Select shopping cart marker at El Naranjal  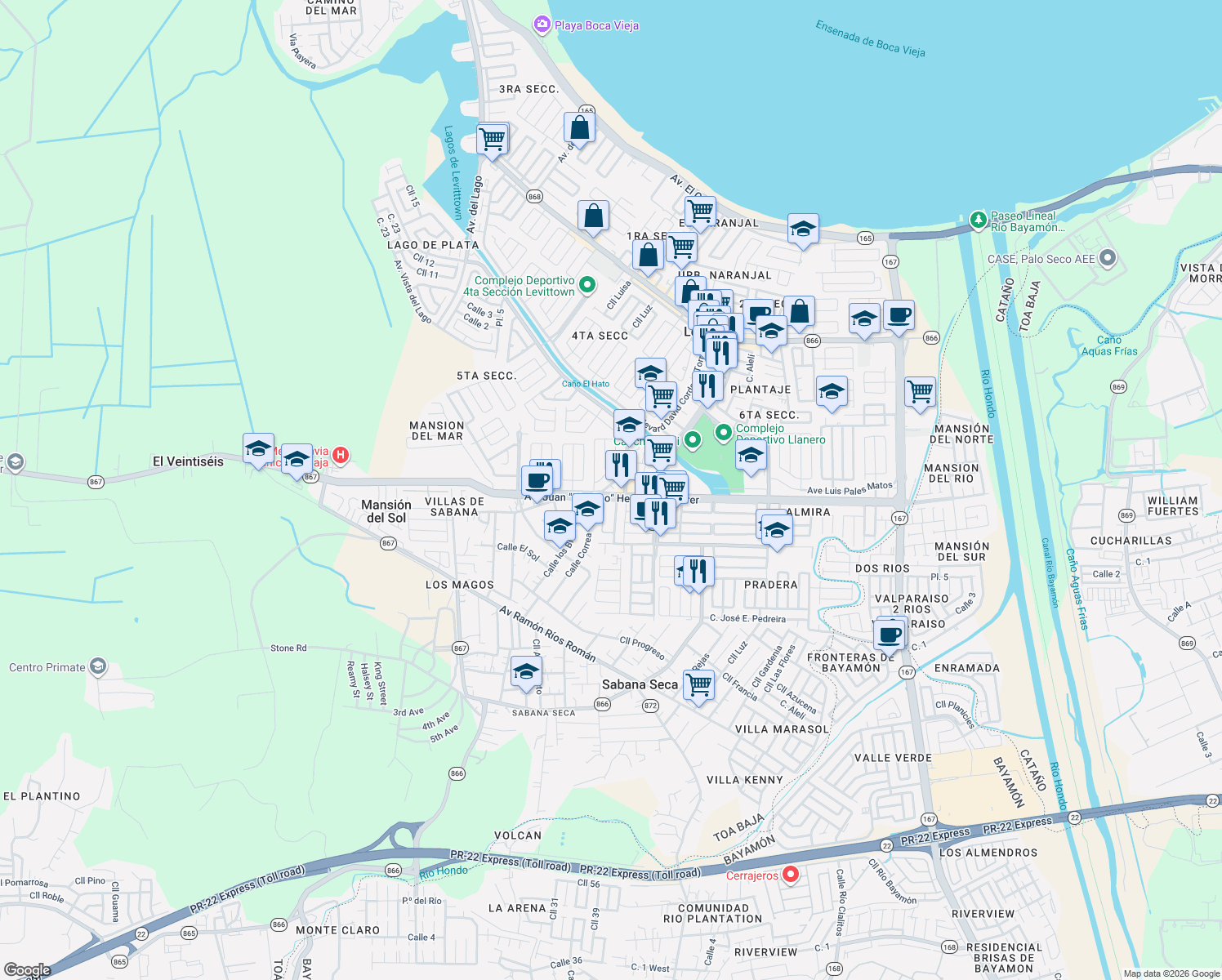pyautogui.click(x=700, y=212)
